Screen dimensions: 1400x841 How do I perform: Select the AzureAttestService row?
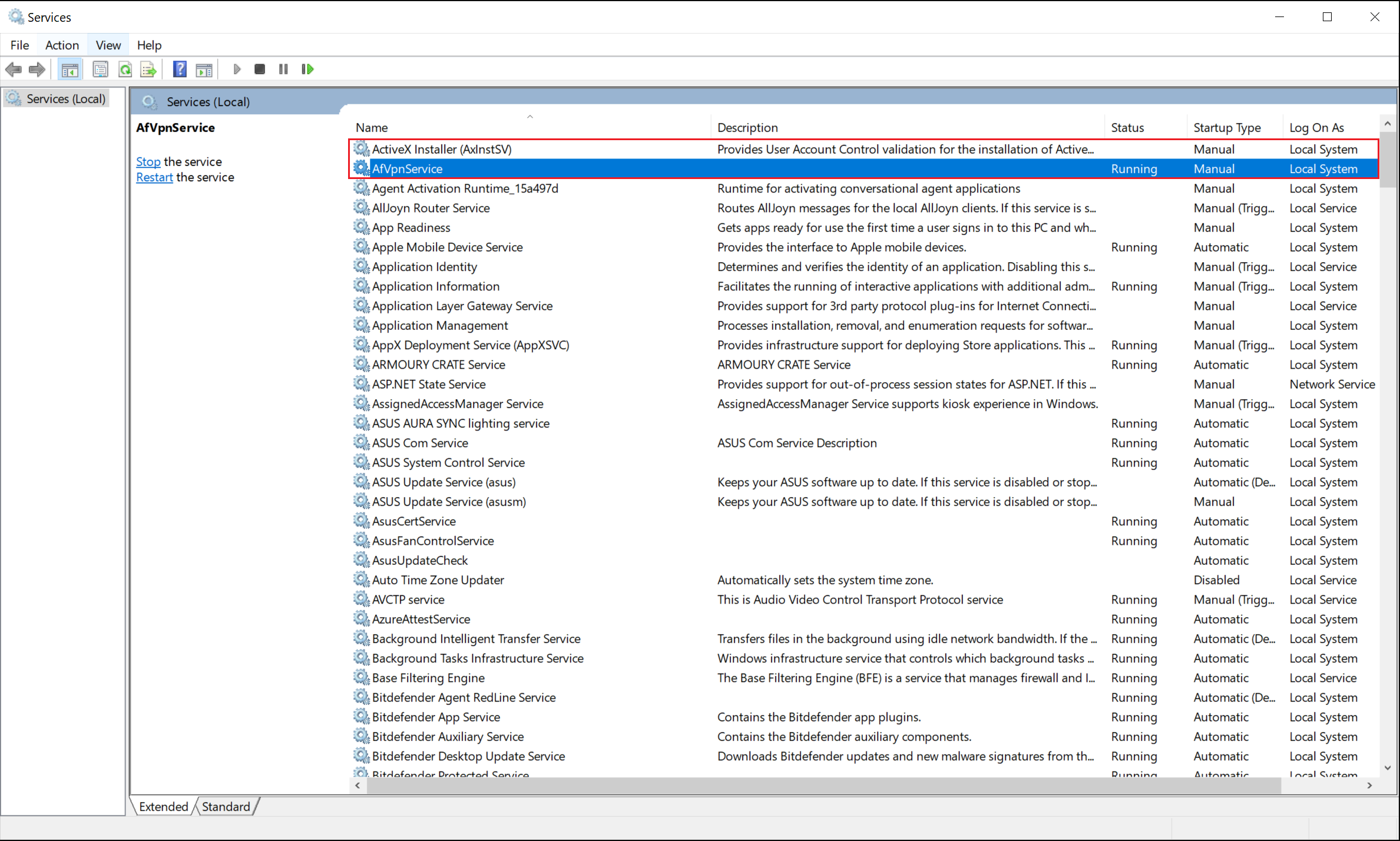[x=865, y=619]
